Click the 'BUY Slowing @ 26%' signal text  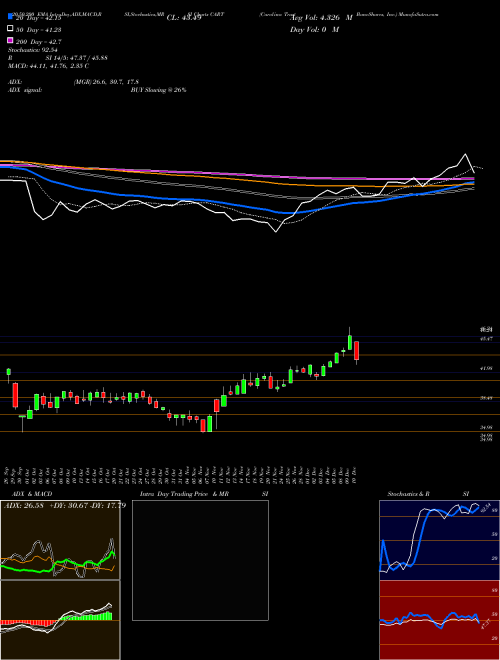coord(159,90)
